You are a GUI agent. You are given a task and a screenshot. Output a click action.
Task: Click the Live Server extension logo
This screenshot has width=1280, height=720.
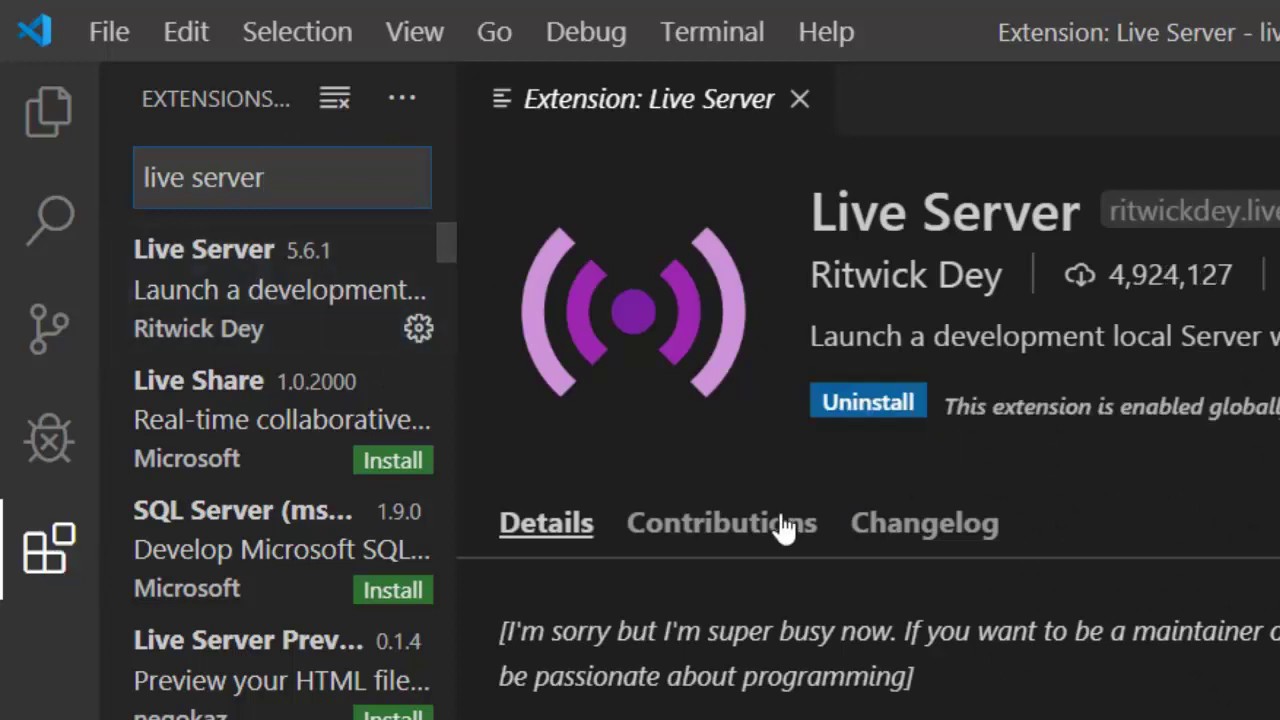(633, 311)
